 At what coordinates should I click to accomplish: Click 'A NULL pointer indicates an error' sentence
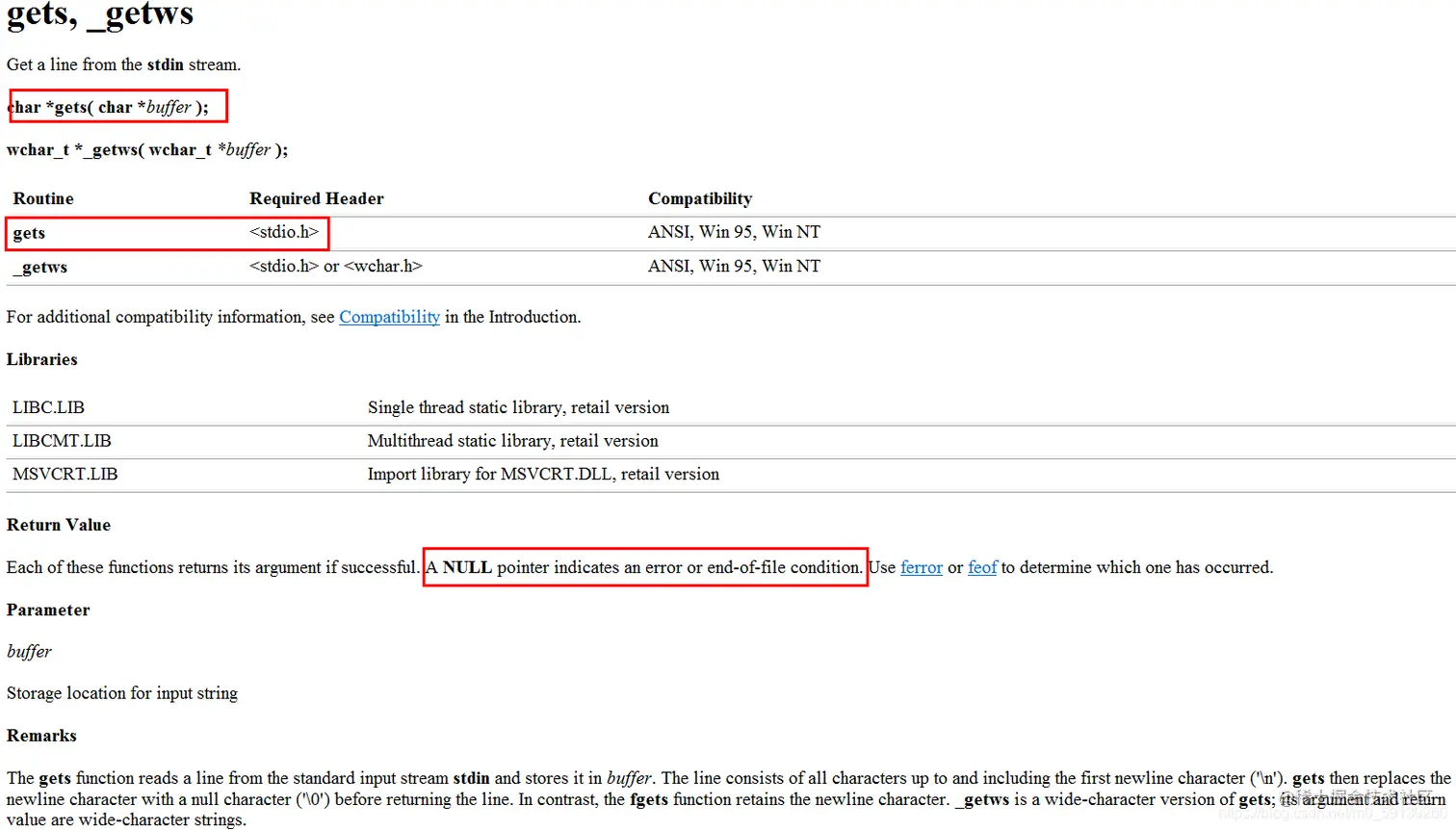coord(644,567)
